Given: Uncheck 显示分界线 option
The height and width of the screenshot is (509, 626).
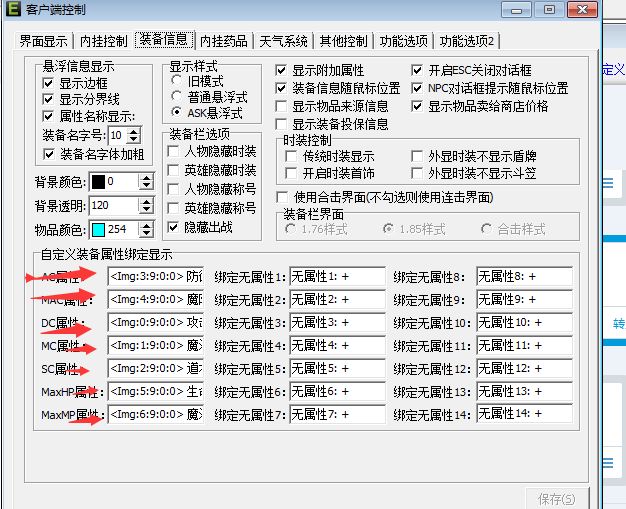Looking at the screenshot, I should point(48,99).
